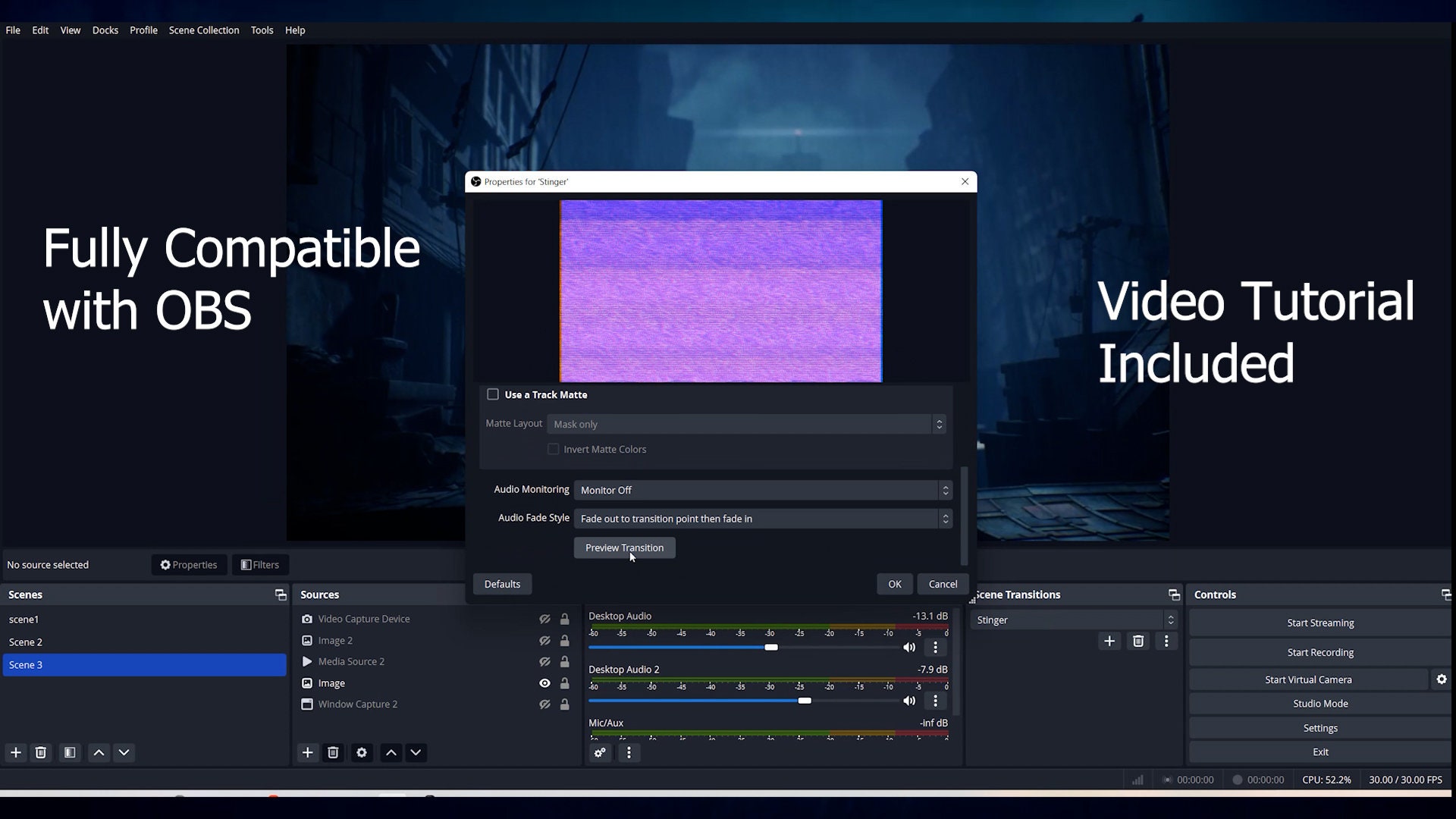This screenshot has width=1456, height=819.
Task: Open scene filters icon in Scenes toolbar
Action: click(x=70, y=752)
